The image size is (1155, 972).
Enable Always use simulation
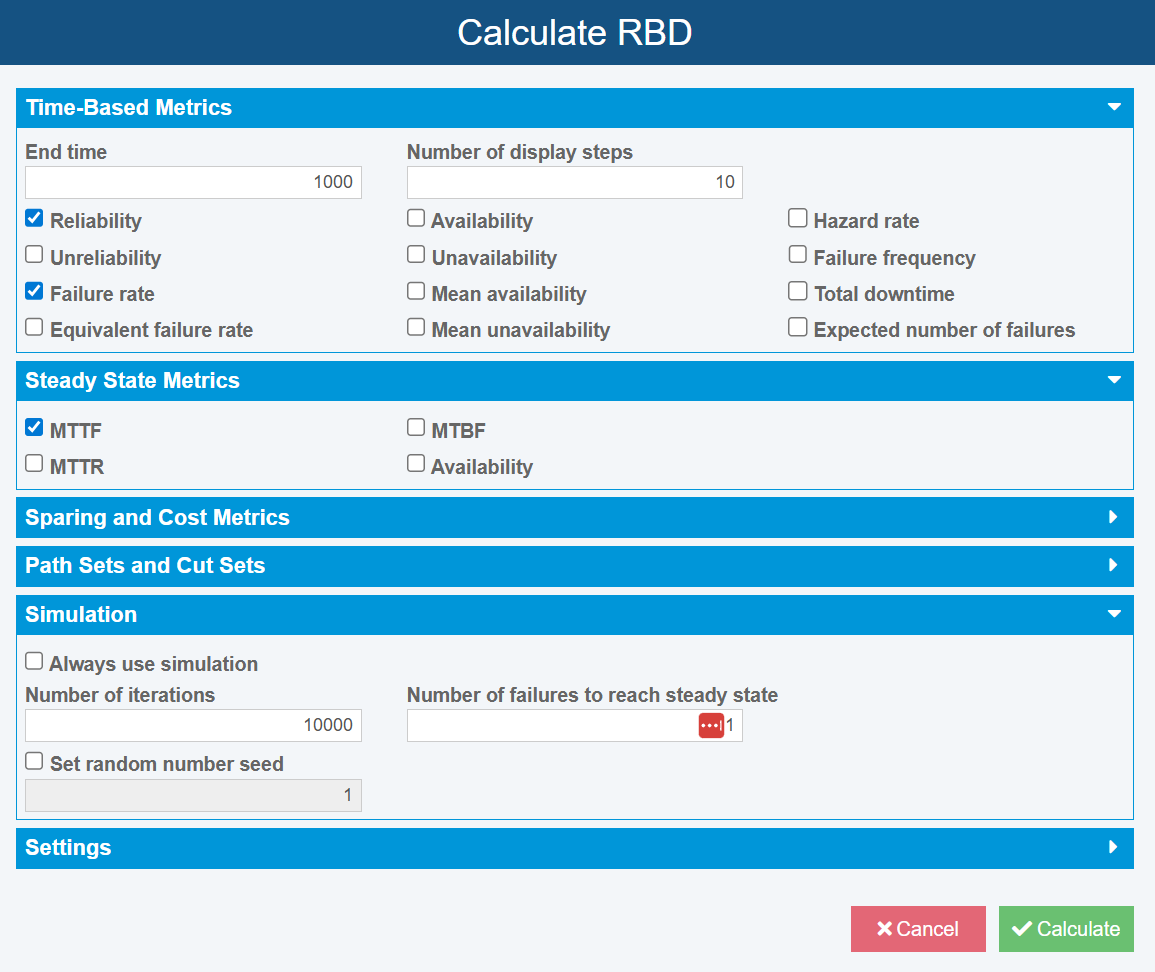pos(33,660)
